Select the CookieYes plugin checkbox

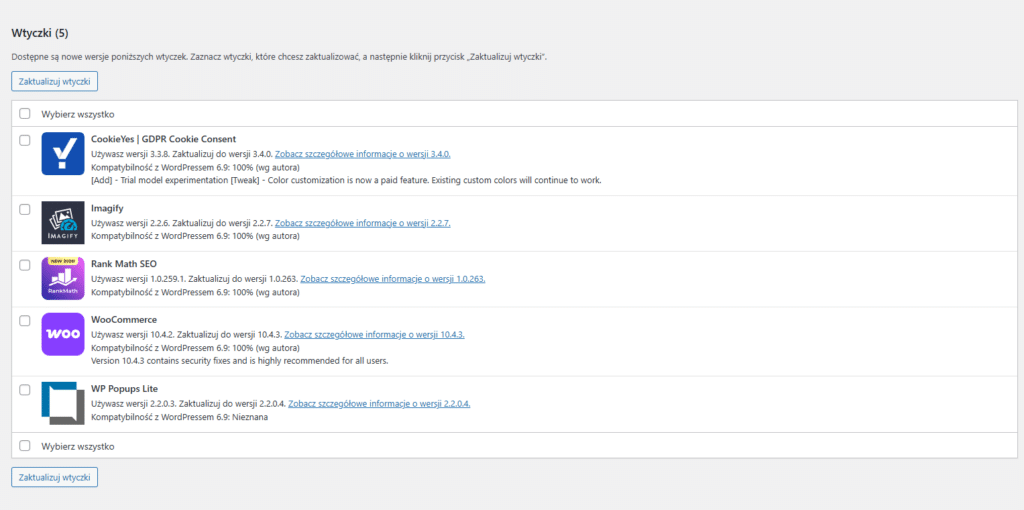[25, 140]
